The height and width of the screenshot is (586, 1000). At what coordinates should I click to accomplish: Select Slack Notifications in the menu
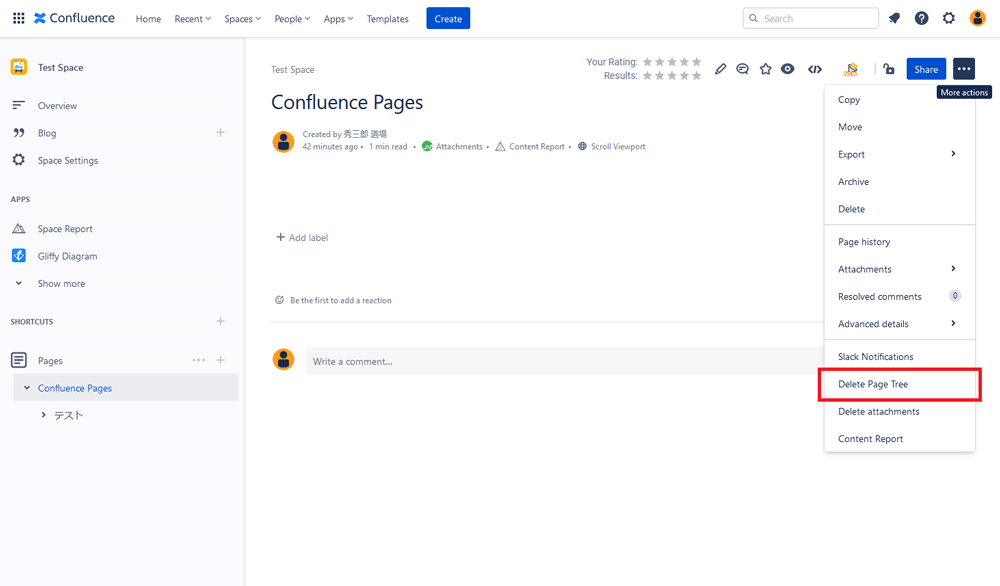[x=899, y=356]
